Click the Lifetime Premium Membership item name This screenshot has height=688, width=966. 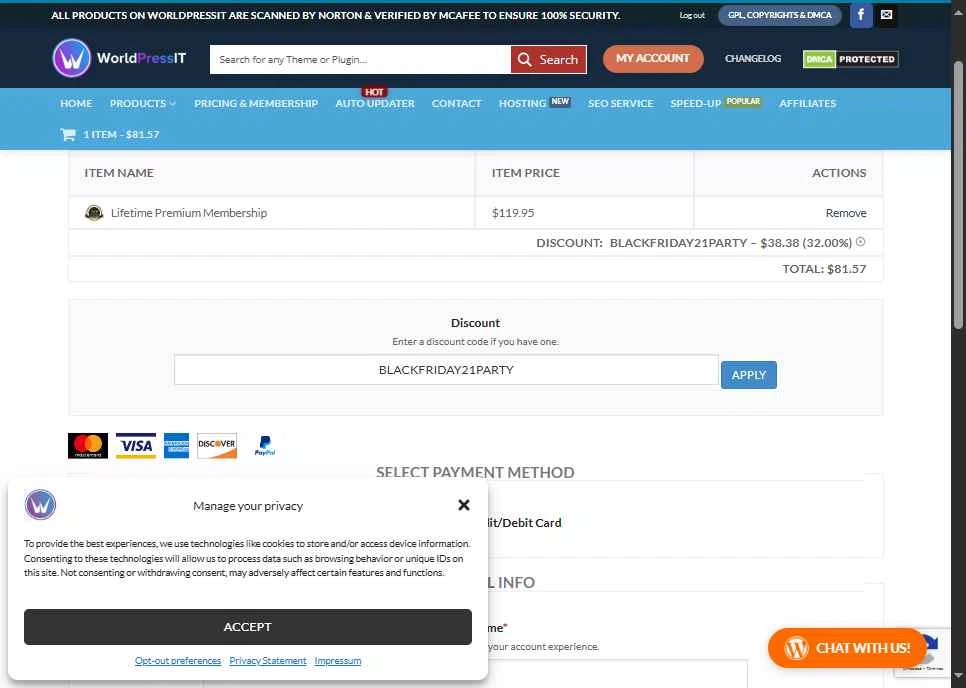(x=189, y=212)
